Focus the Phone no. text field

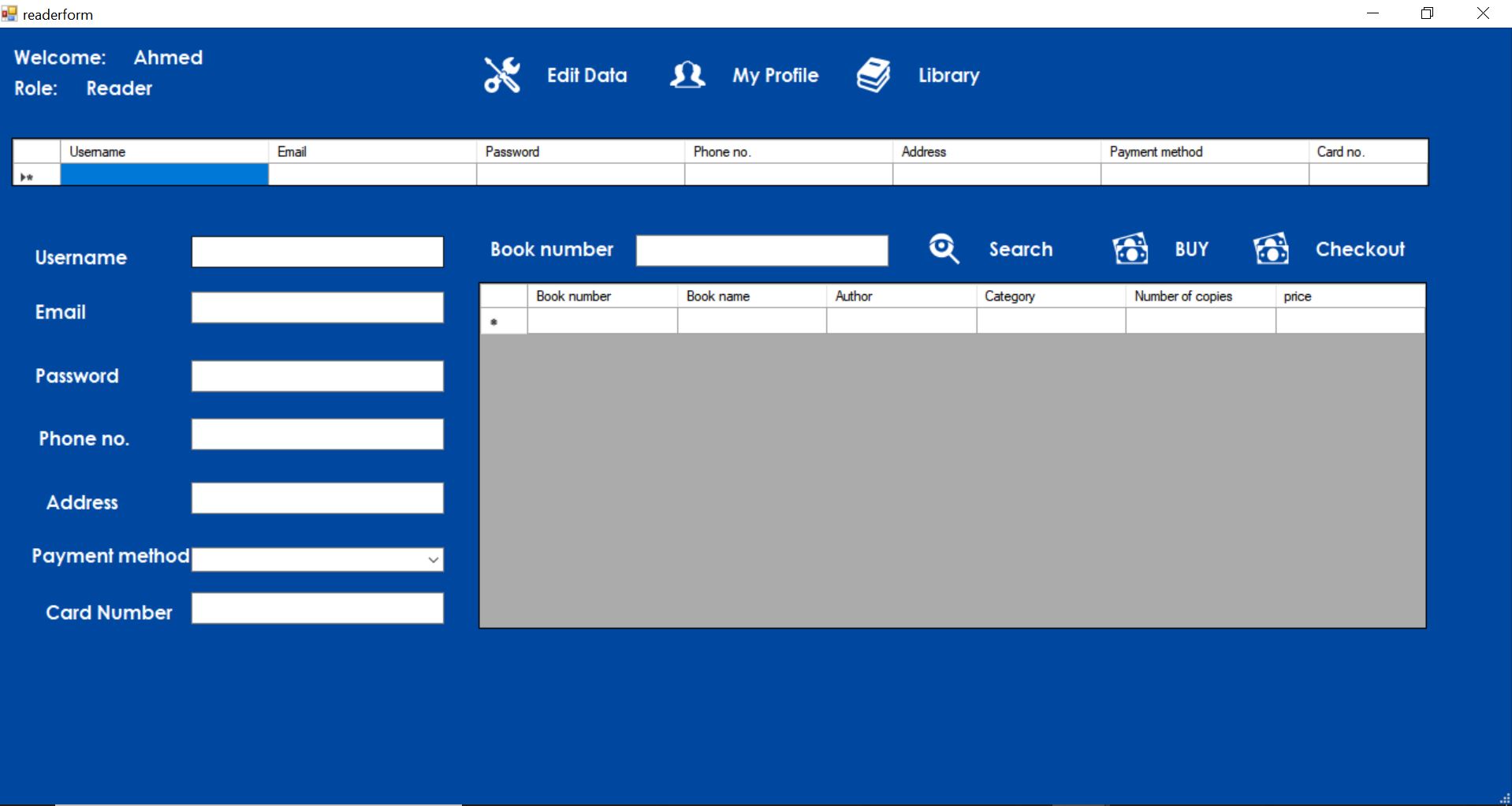[x=318, y=435]
